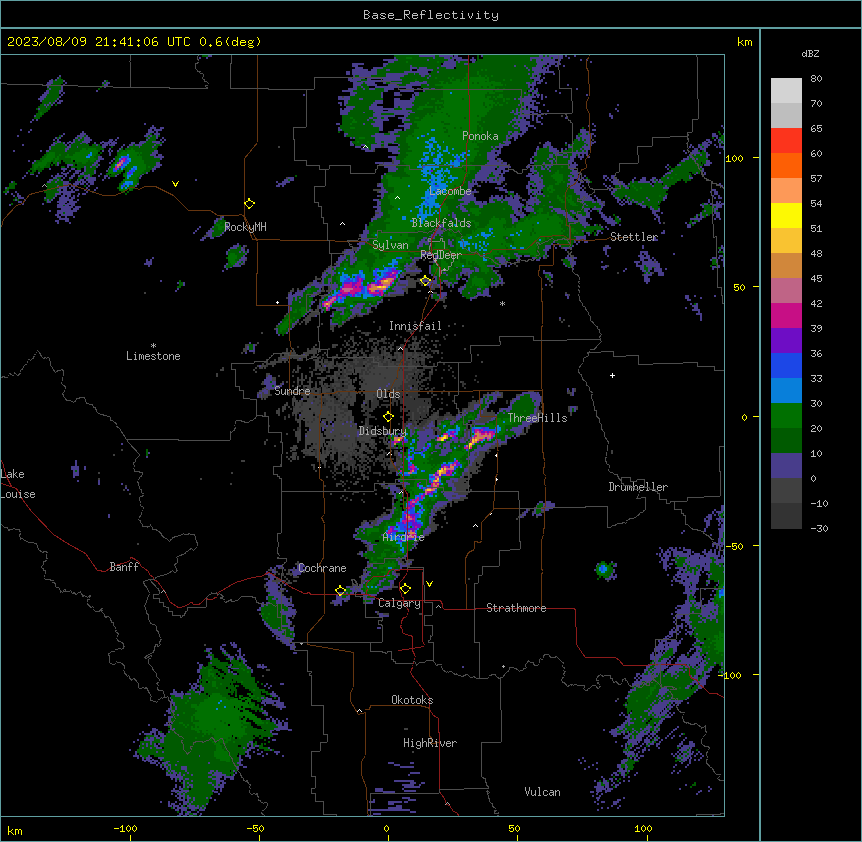The image size is (862, 842).
Task: Click the km unit label at bottom left
Action: click(x=15, y=831)
